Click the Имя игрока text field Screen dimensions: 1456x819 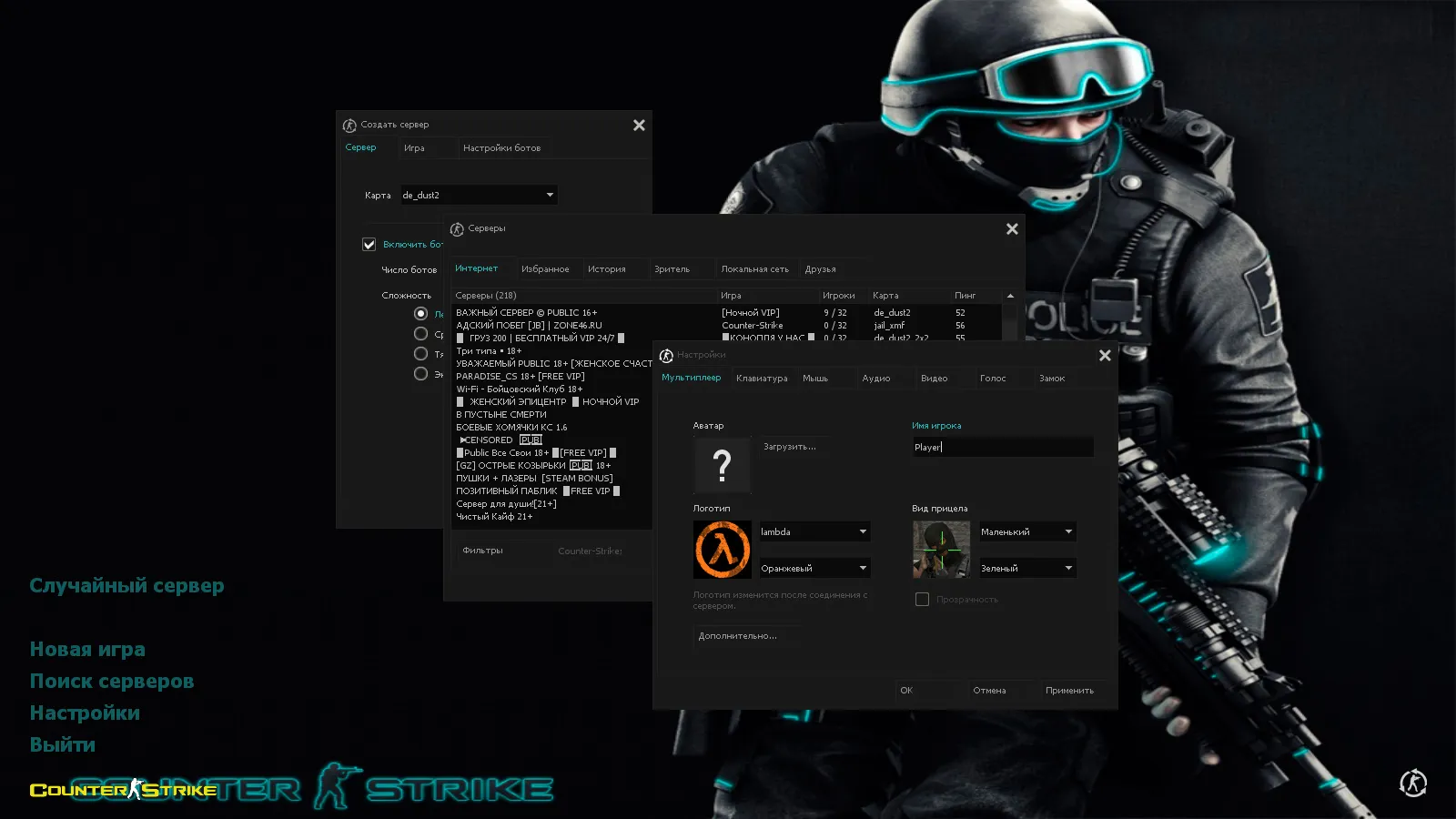1001,448
